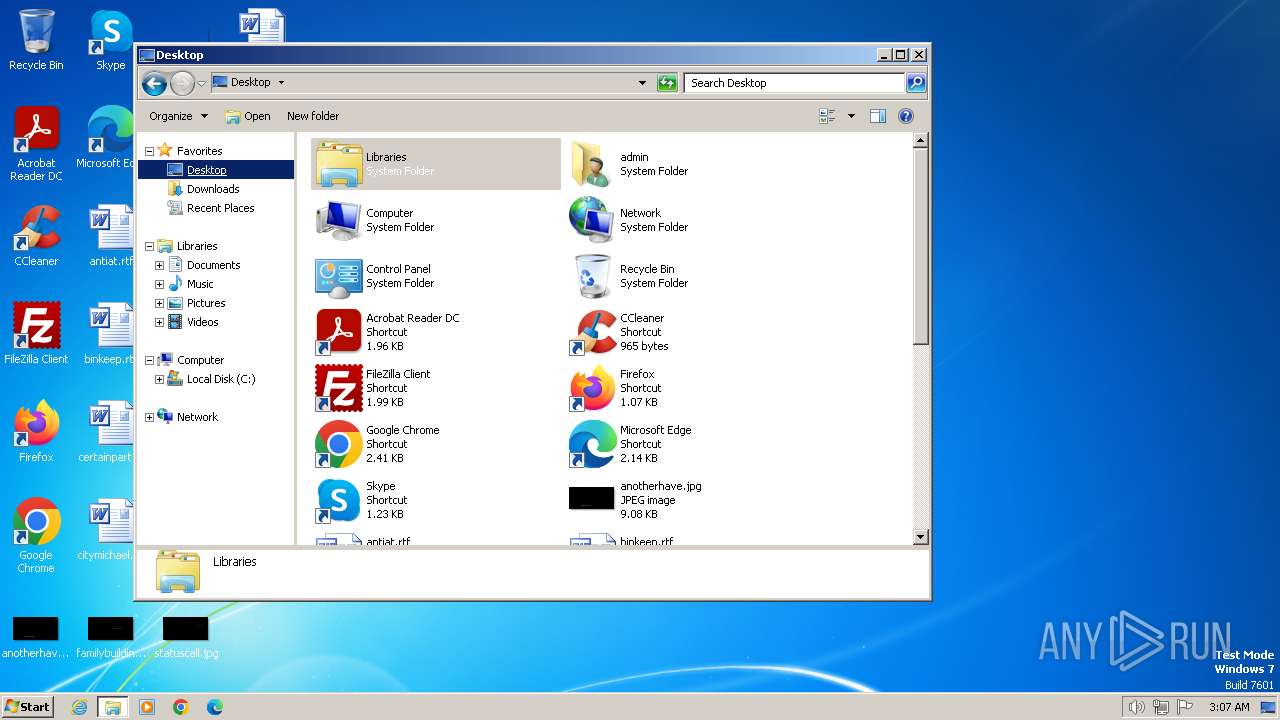Select the admin folder icon in Explorer
Viewport: 1280px width, 720px height.
pos(592,164)
